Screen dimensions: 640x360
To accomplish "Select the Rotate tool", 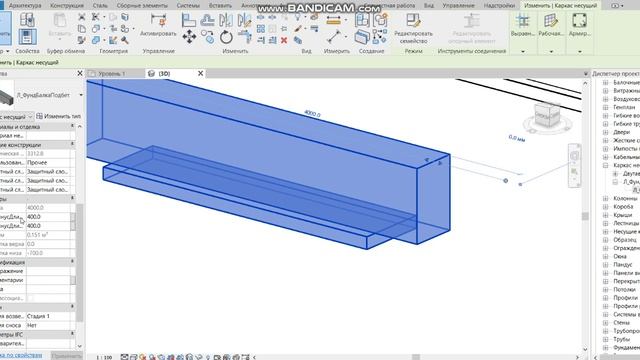I will coord(226,37).
